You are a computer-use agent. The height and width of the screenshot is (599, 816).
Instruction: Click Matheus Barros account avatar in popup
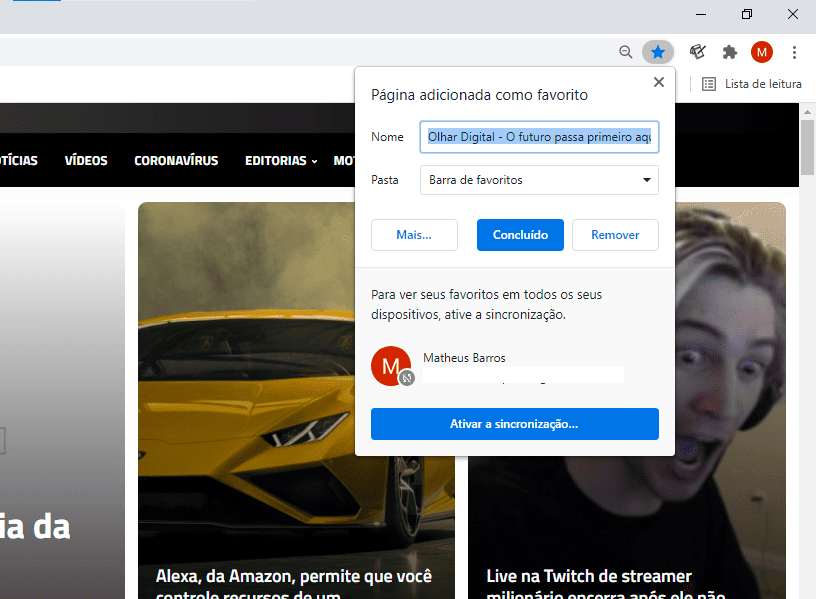[x=391, y=366]
